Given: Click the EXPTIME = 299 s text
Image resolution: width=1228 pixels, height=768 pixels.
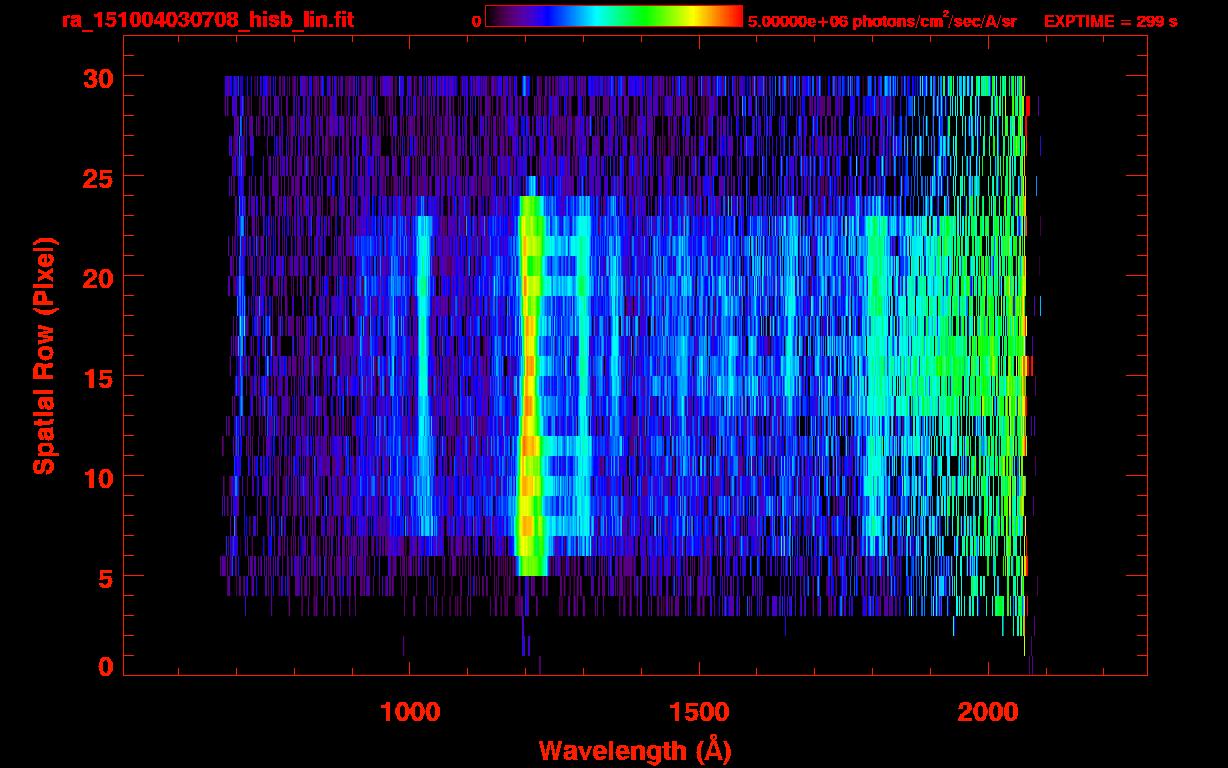Looking at the screenshot, I should [x=1110, y=21].
